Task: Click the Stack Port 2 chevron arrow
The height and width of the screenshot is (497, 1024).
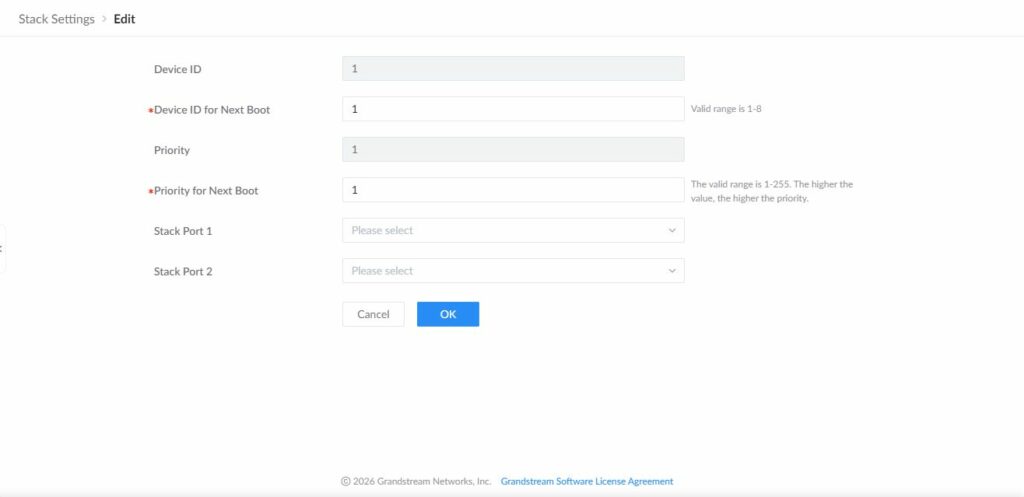Action: click(672, 271)
